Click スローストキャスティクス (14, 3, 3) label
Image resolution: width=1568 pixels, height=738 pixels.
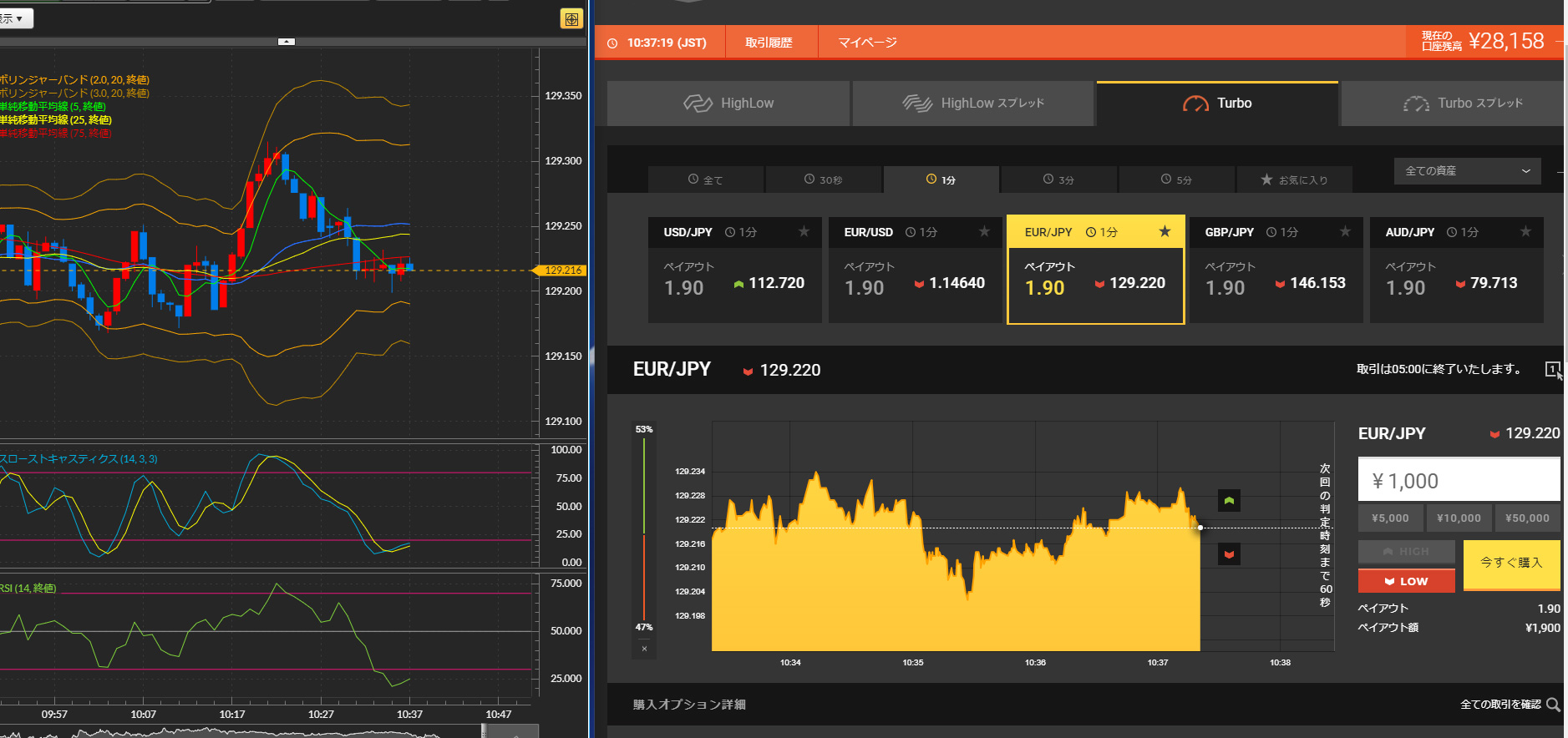[x=79, y=459]
